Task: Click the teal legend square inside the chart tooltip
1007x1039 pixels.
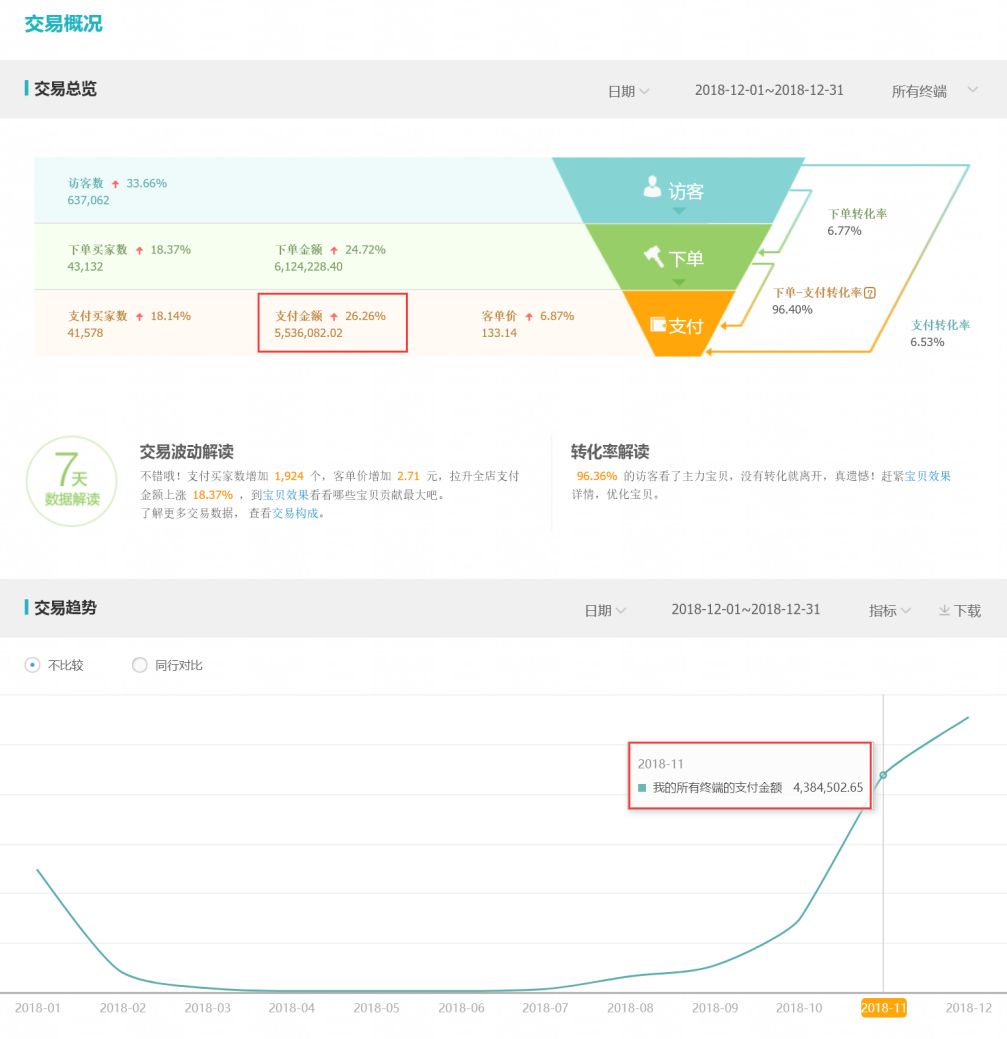Action: point(642,788)
